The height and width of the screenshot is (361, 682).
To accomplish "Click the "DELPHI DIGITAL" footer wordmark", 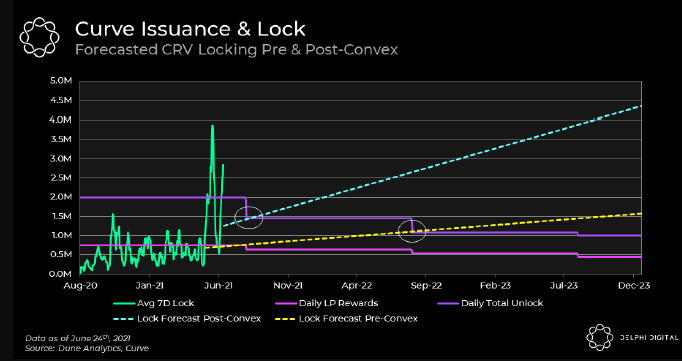I will coord(649,338).
